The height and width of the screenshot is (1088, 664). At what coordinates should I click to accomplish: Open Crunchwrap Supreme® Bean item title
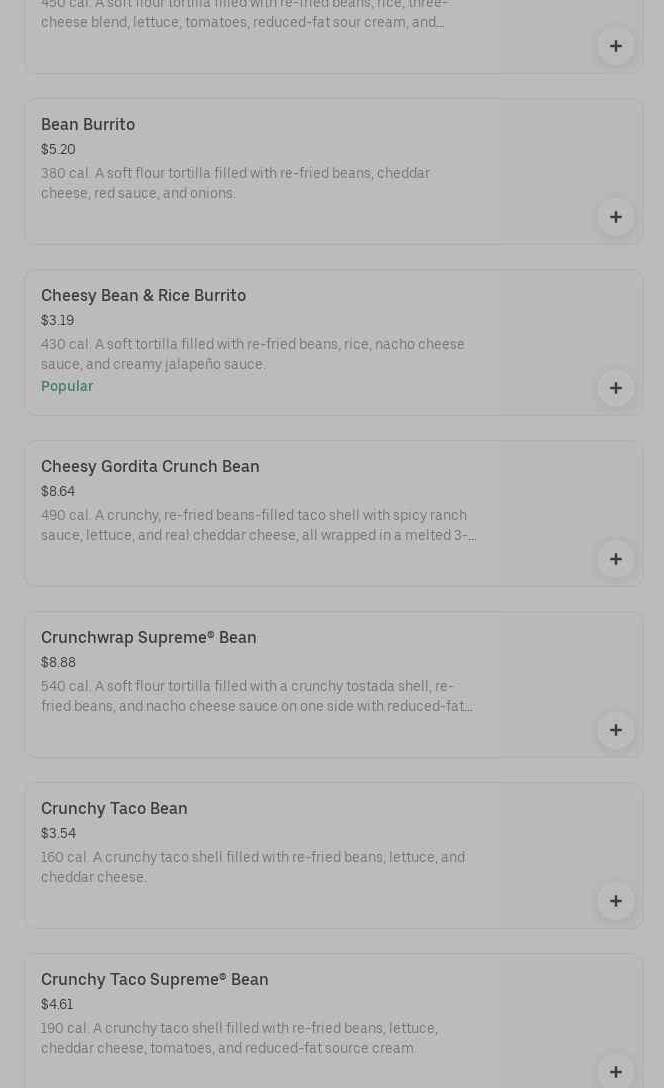[x=149, y=638]
